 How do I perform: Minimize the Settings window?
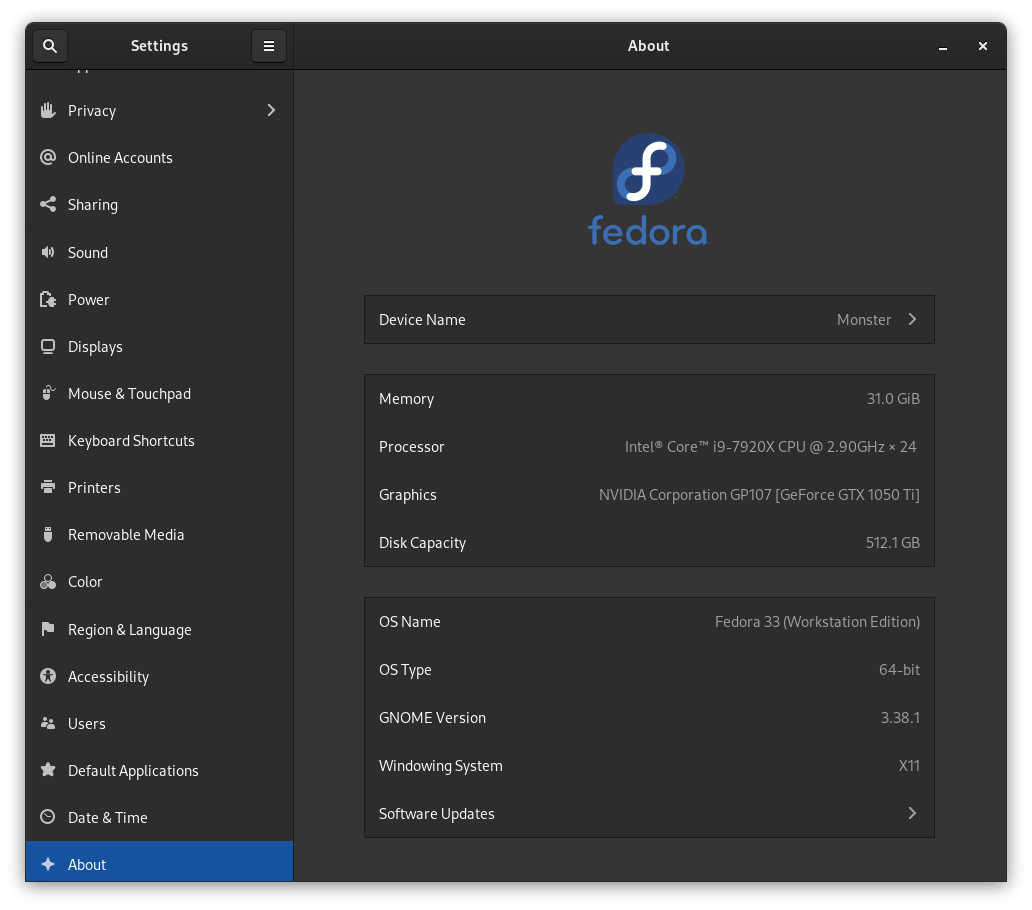pyautogui.click(x=942, y=46)
